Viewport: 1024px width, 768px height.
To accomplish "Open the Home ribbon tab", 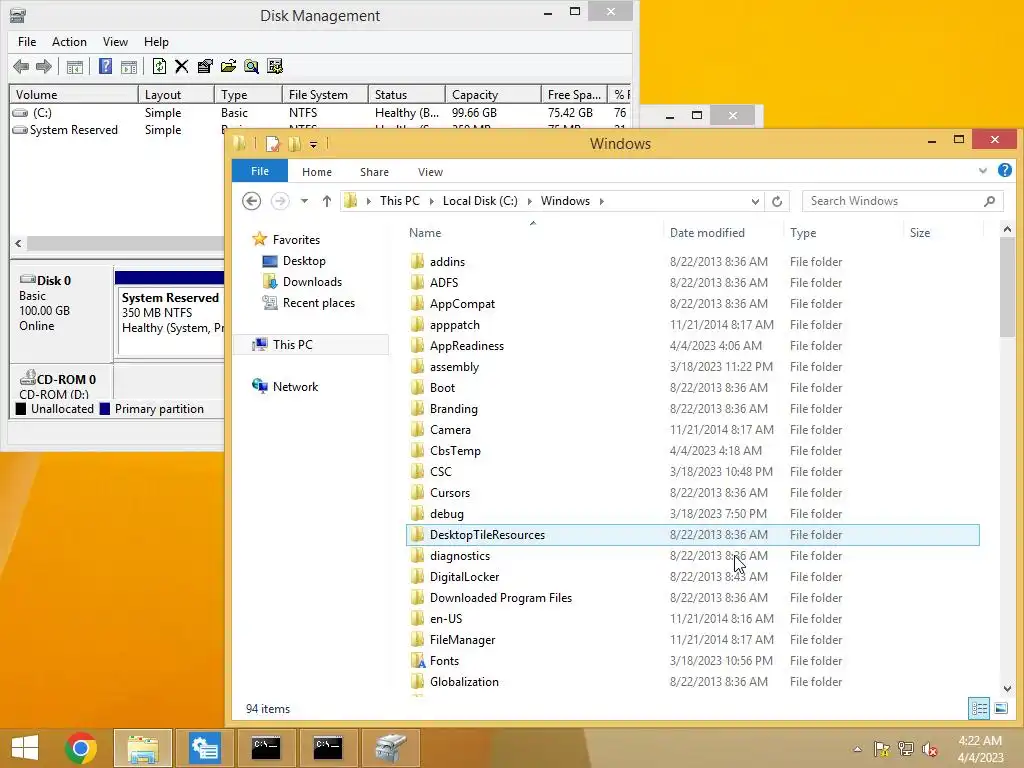I will click(317, 172).
